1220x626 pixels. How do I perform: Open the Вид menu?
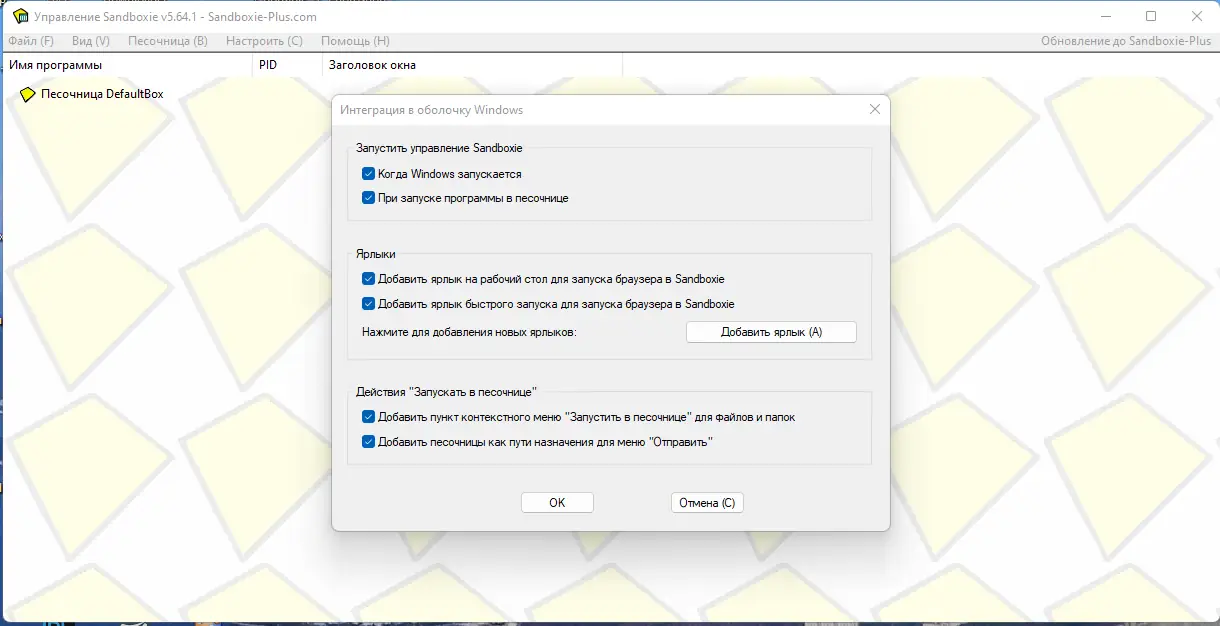(x=89, y=41)
